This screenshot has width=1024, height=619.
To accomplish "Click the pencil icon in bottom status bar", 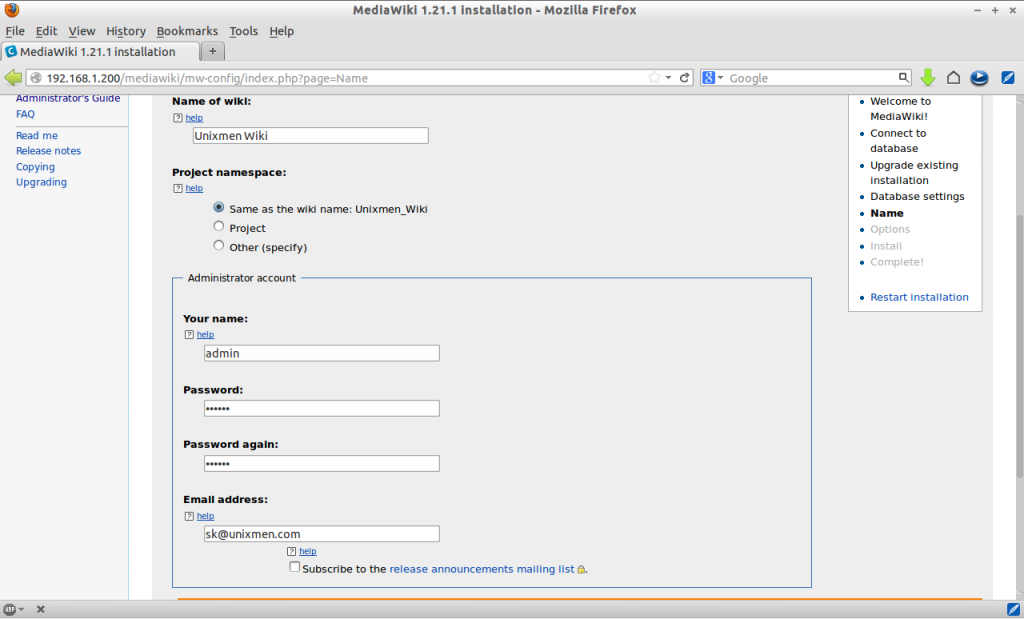I will (x=1013, y=609).
